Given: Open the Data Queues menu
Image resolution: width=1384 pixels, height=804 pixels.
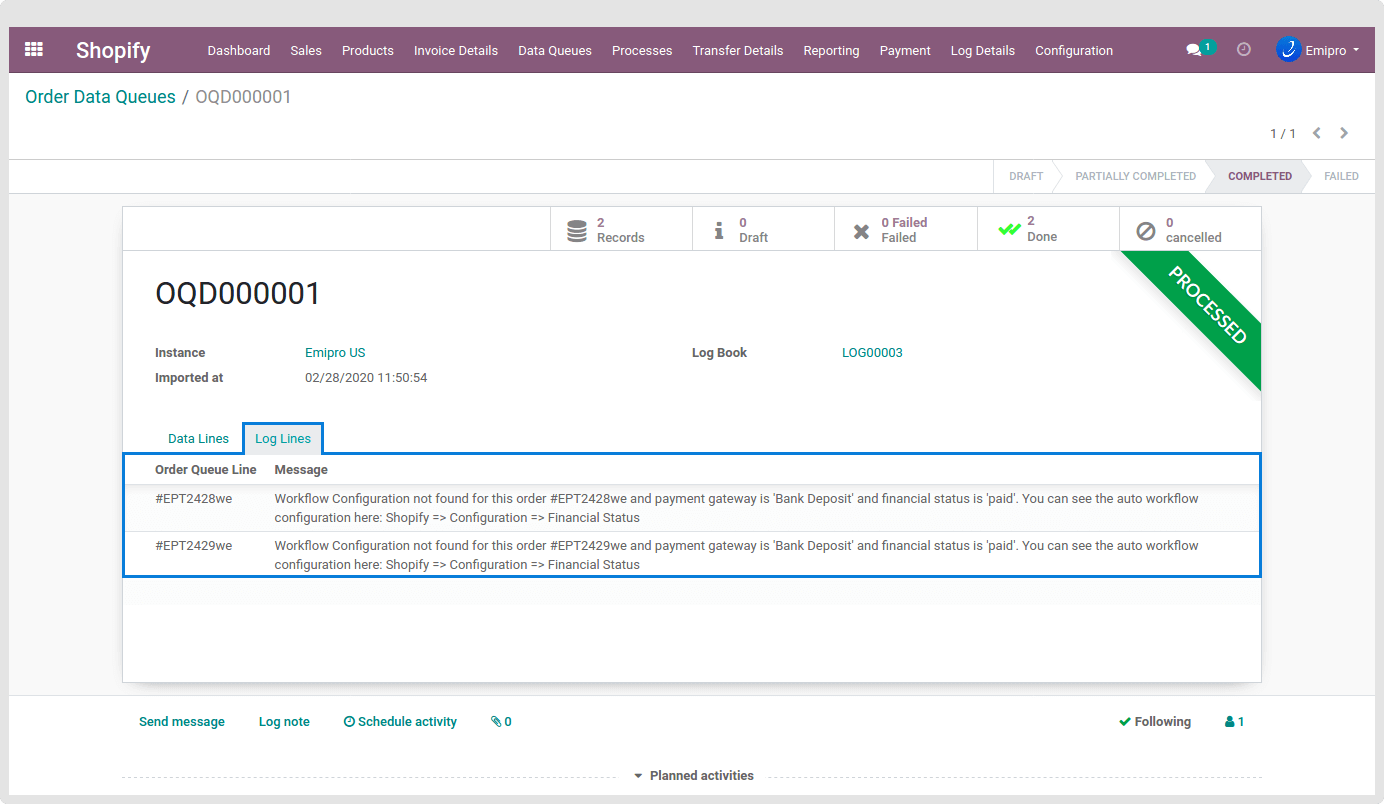Looking at the screenshot, I should pos(554,50).
